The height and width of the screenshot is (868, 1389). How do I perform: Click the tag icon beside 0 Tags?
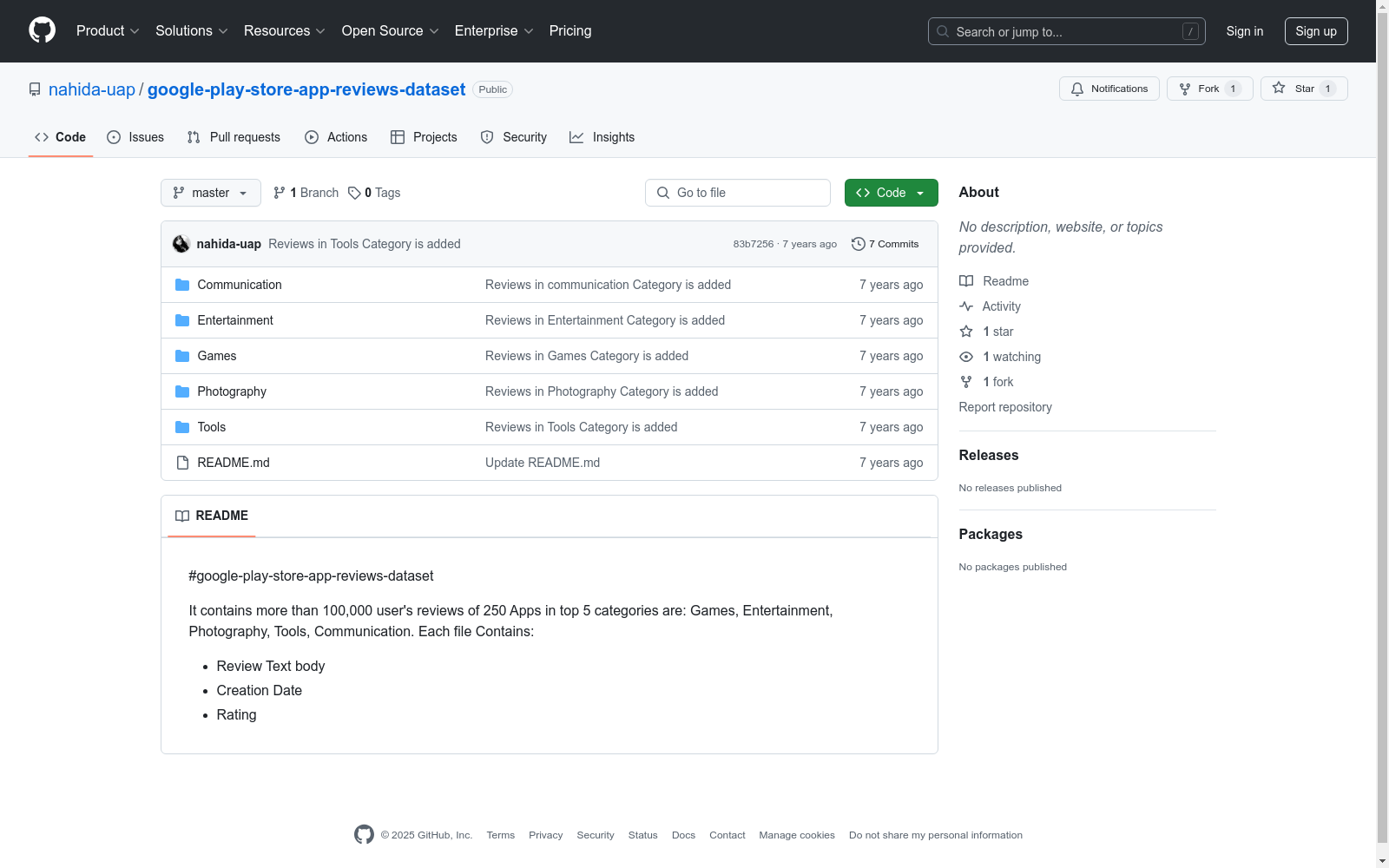pos(354,193)
